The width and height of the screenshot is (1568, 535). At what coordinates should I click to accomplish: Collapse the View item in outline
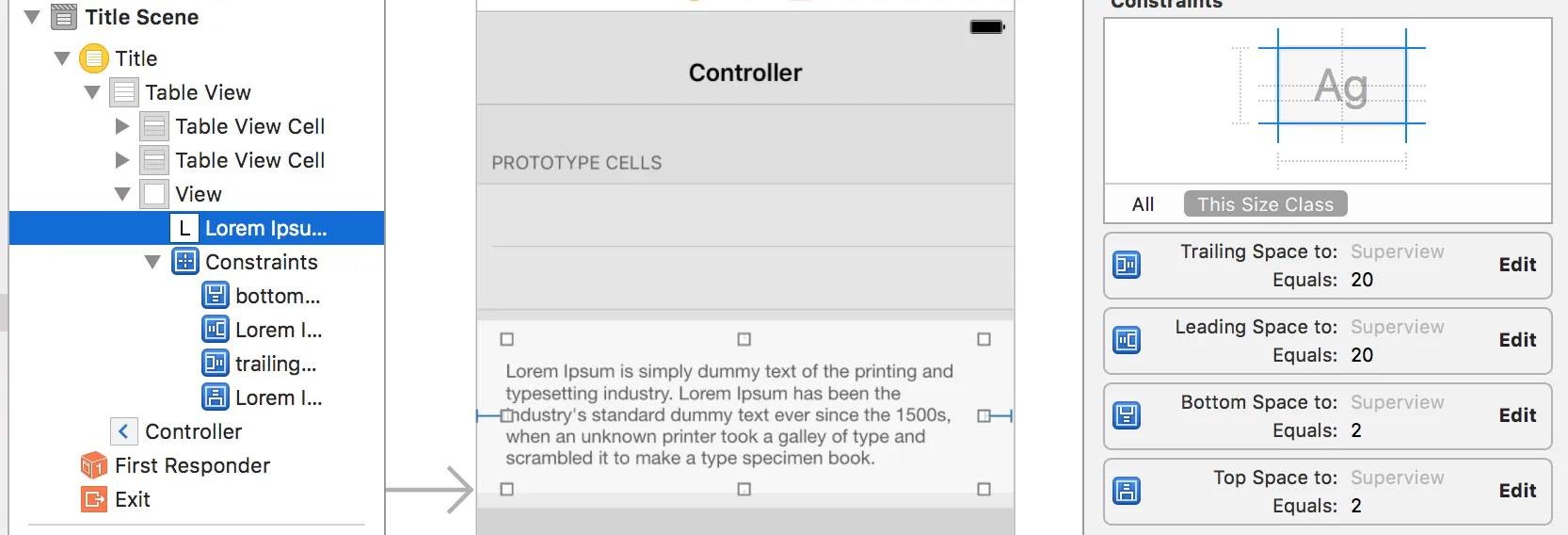[x=122, y=194]
